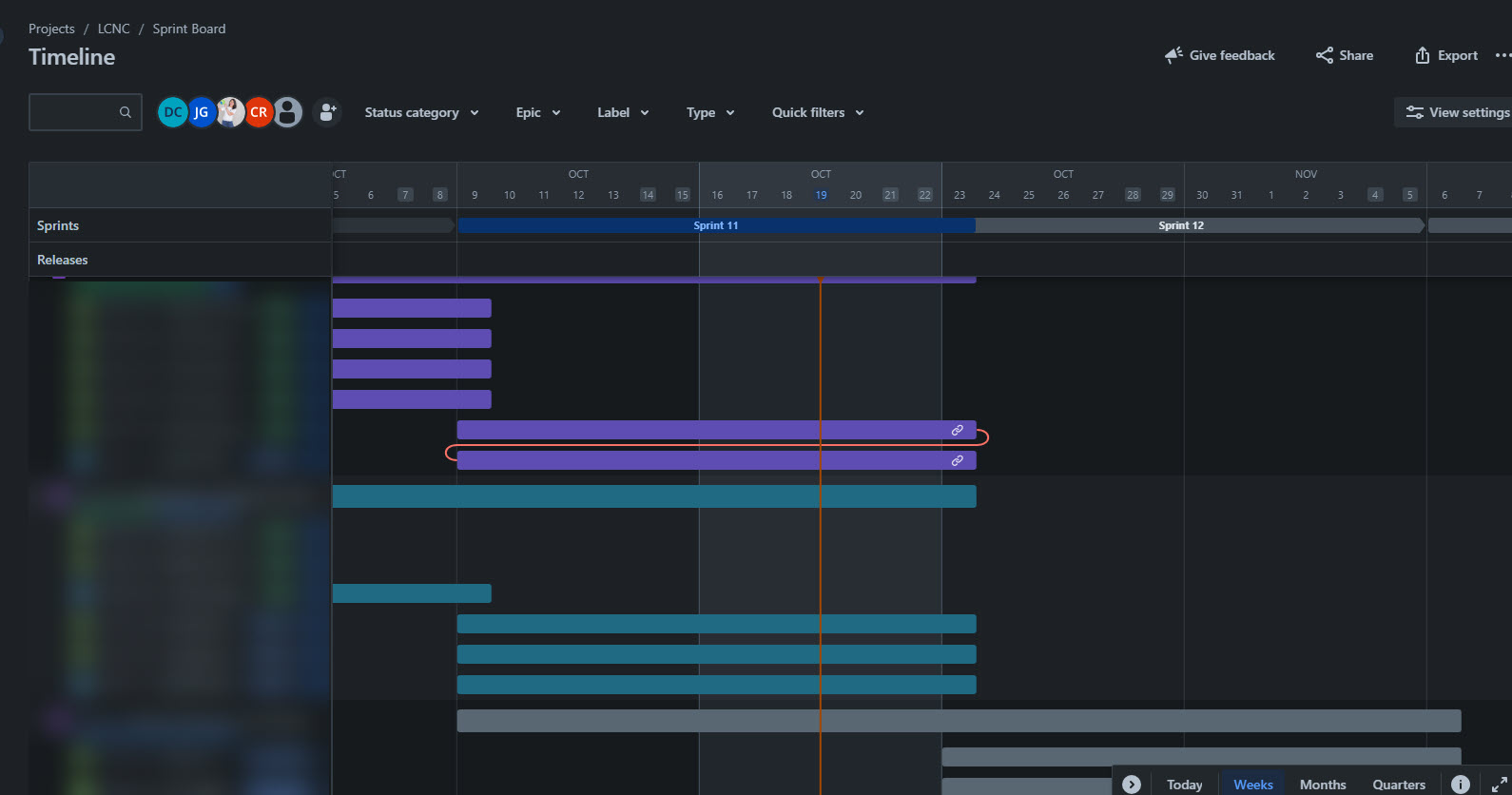Open the Status category dropdown
The height and width of the screenshot is (795, 1512).
point(421,112)
